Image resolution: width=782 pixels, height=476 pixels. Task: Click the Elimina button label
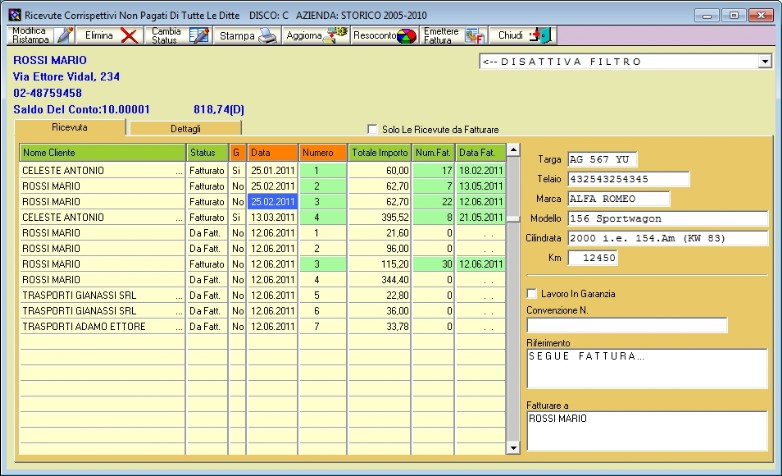pyautogui.click(x=99, y=35)
